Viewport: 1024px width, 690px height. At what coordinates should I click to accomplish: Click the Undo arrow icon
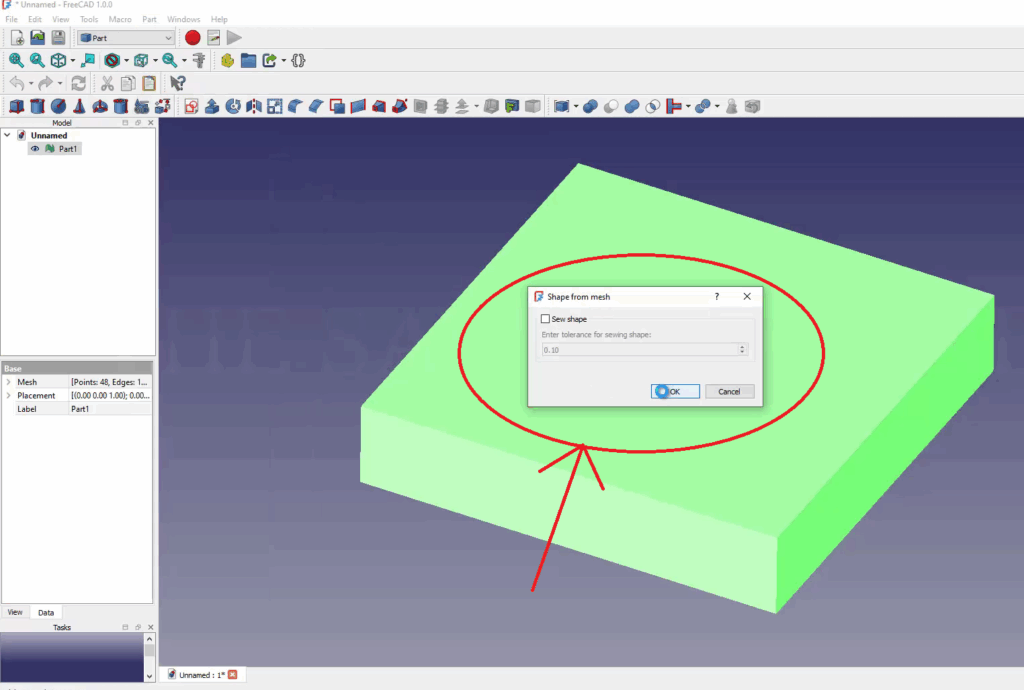point(18,83)
